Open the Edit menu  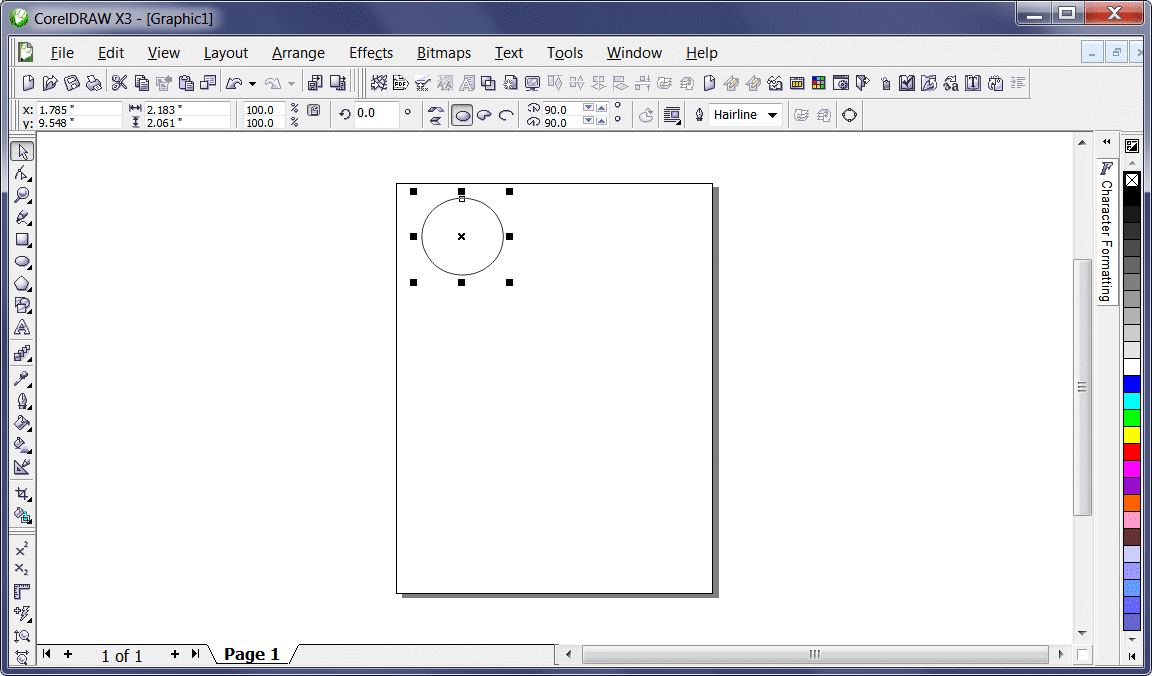(x=111, y=53)
